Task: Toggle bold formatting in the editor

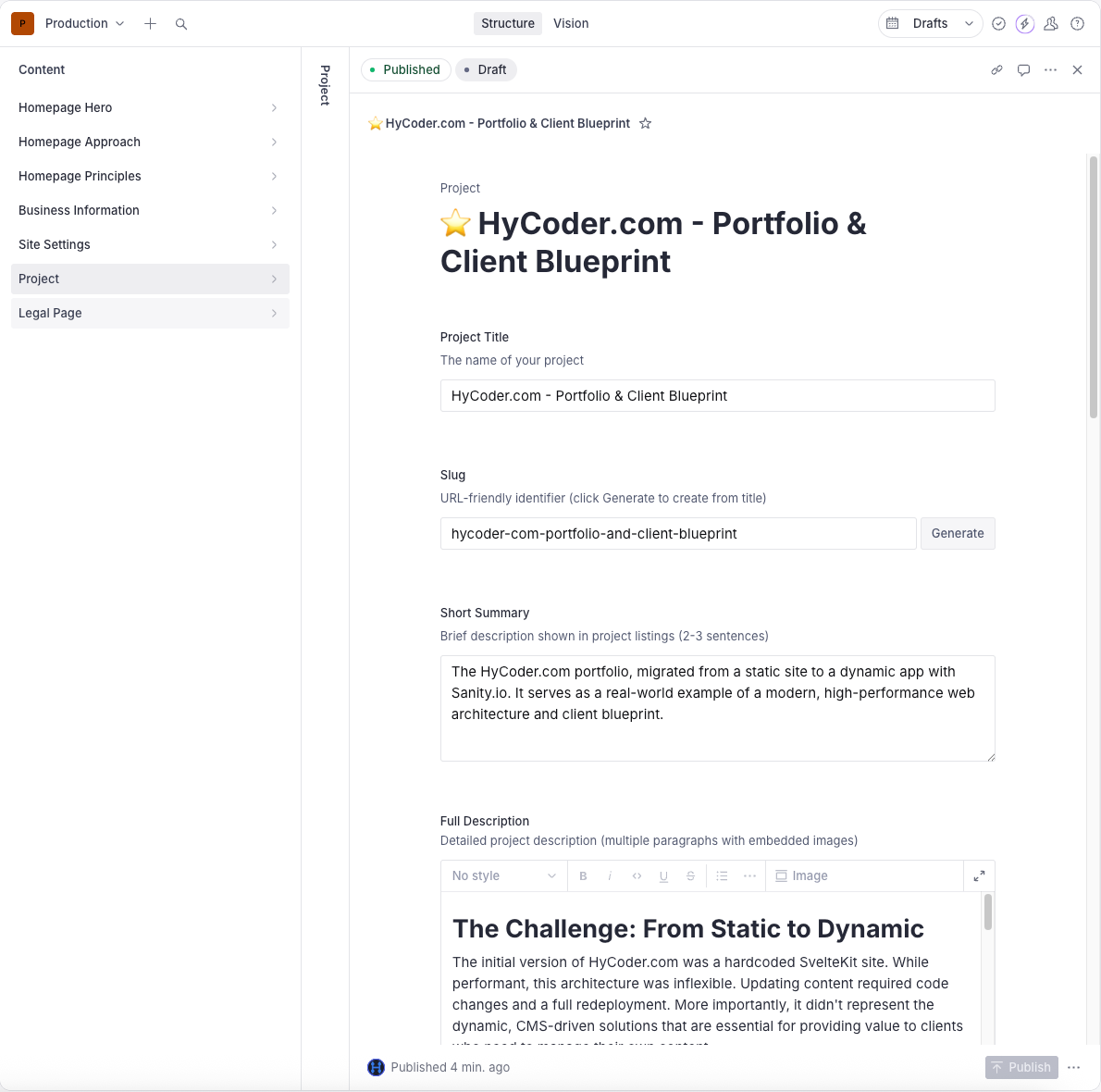Action: point(583,875)
